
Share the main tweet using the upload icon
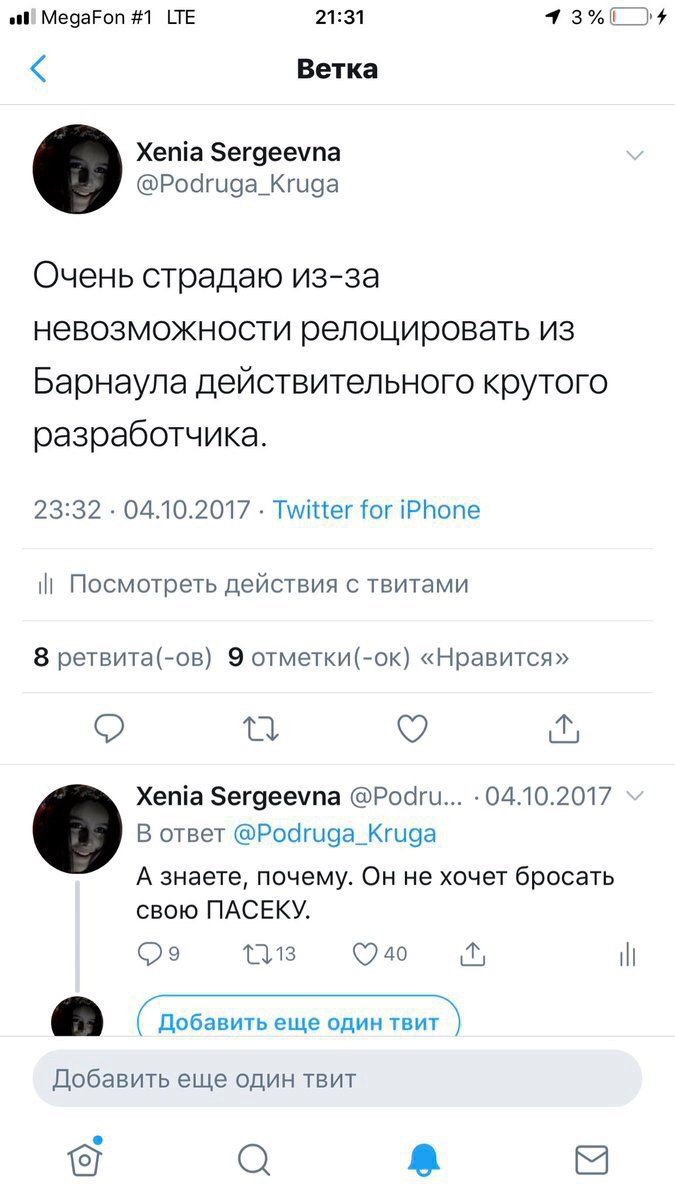[x=564, y=729]
